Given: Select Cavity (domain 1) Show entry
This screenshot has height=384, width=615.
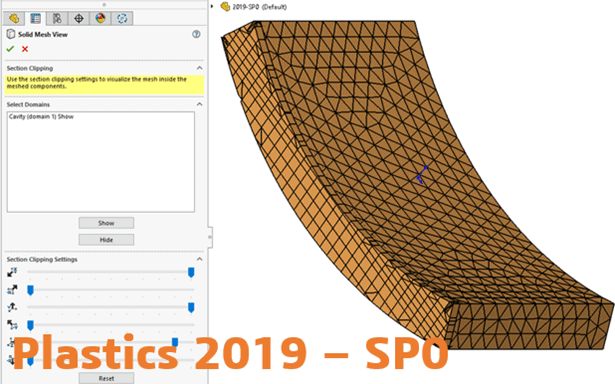Looking at the screenshot, I should tap(41, 116).
